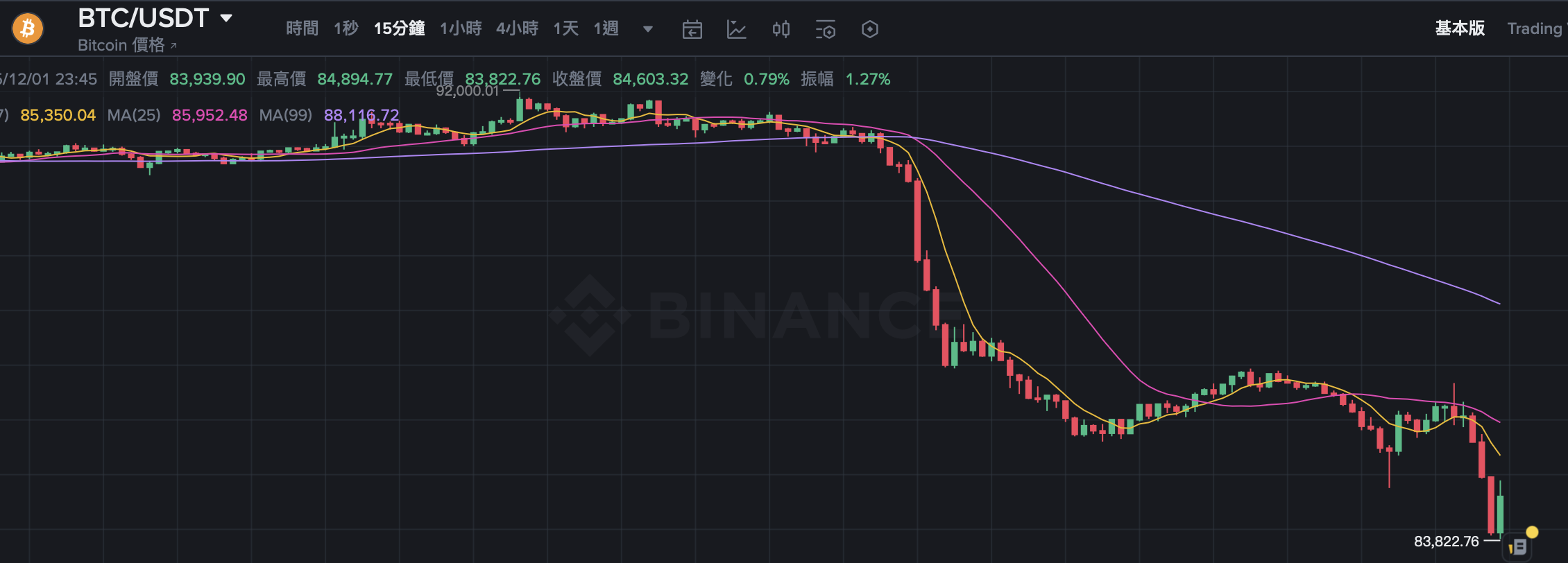Open the Bitcoin 價格 link
1568x563 pixels.
121,45
